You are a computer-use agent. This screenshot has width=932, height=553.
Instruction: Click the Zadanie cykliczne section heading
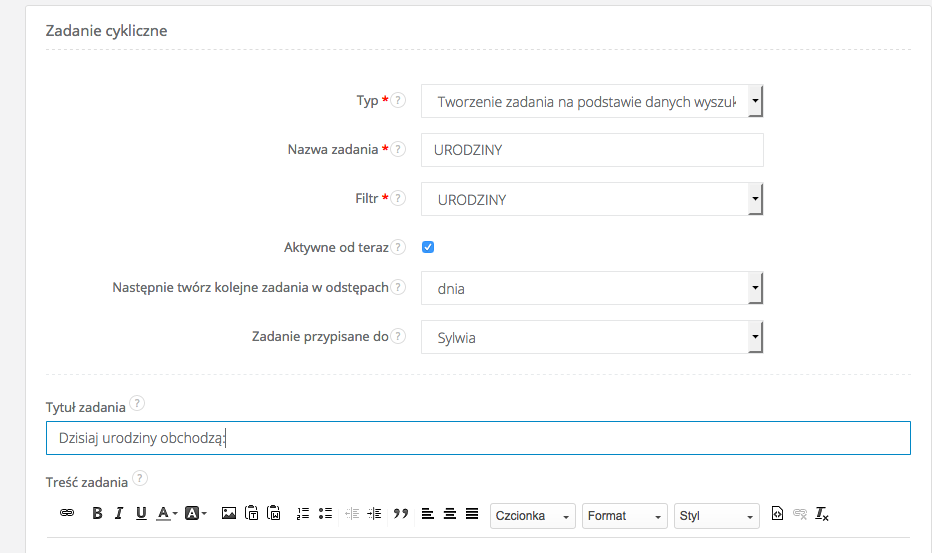pyautogui.click(x=106, y=31)
